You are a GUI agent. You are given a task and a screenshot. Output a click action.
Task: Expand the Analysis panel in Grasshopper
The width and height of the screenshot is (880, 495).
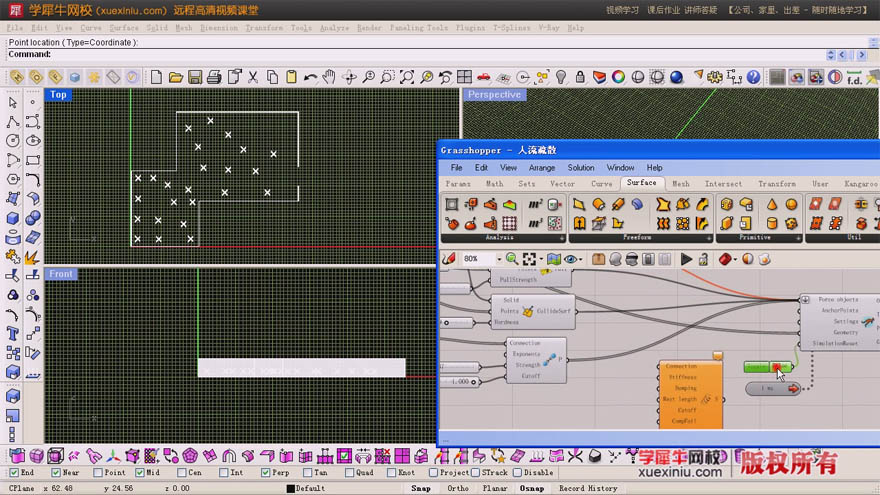(x=562, y=238)
